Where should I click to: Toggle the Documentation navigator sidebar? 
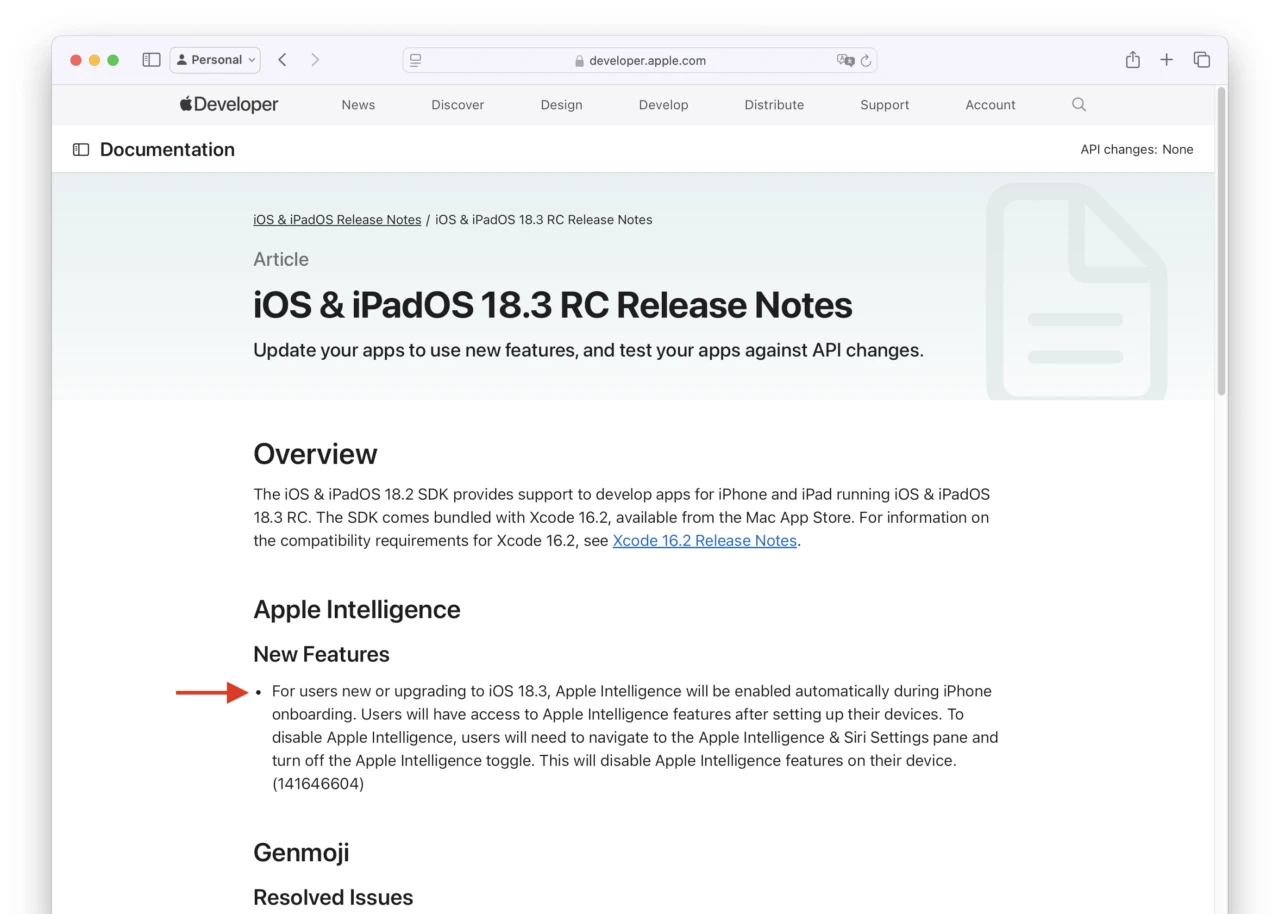point(81,150)
